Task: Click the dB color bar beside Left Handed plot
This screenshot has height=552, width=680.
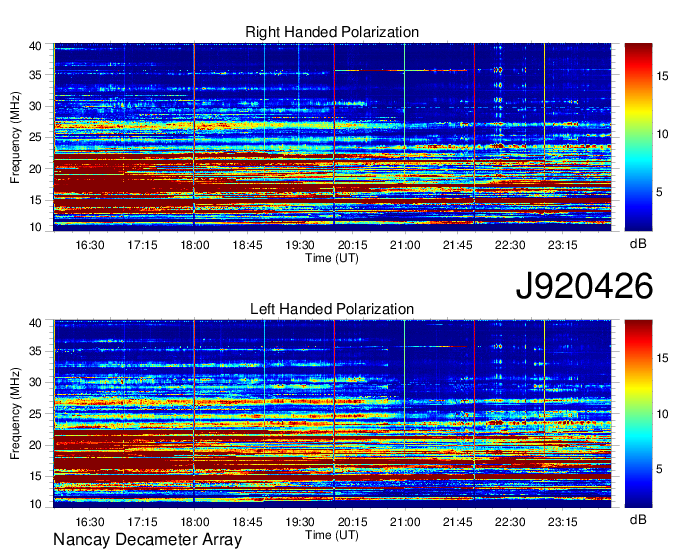Action: coord(638,414)
